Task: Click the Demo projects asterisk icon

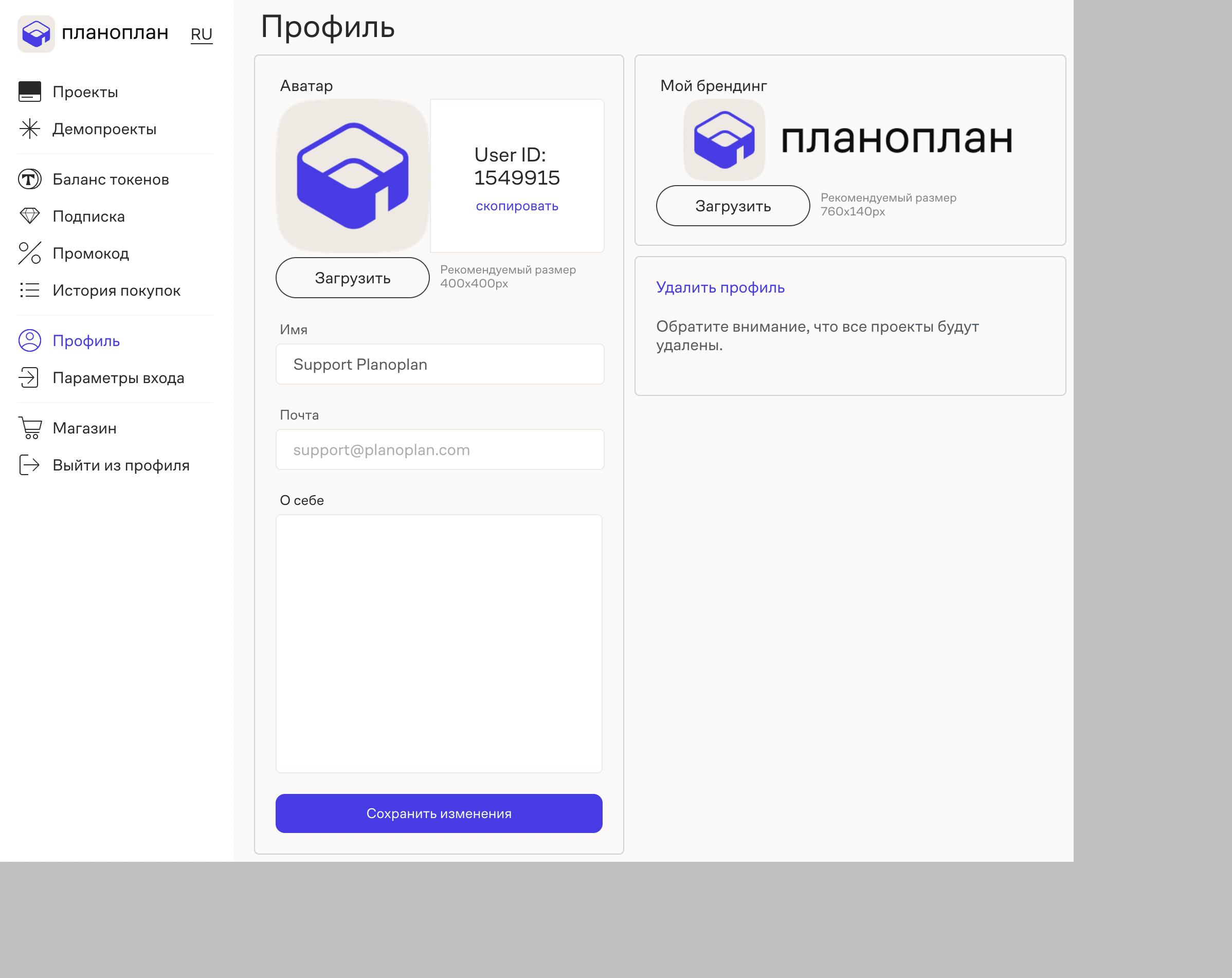Action: coord(30,129)
